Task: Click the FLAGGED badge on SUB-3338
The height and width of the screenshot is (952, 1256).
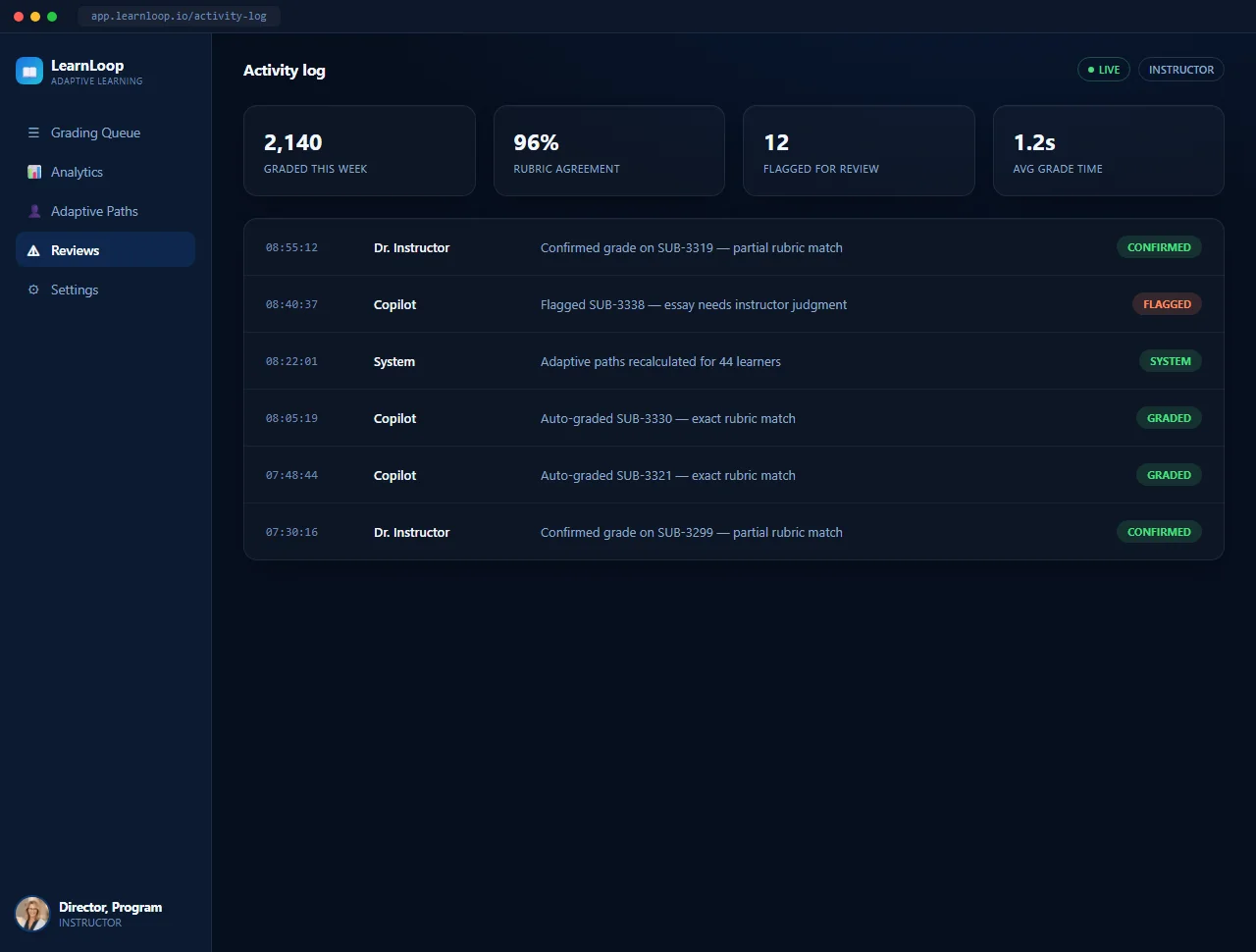Action: pos(1167,304)
